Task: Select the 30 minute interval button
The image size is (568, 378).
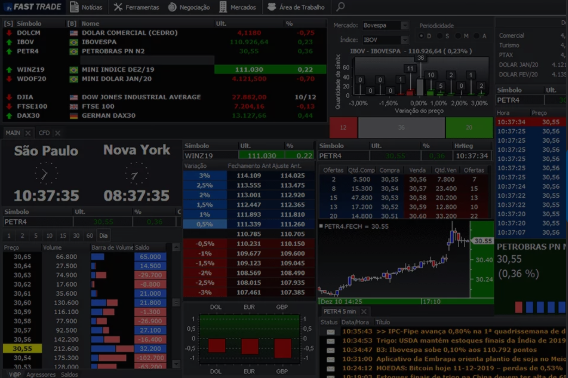Action: (x=76, y=236)
